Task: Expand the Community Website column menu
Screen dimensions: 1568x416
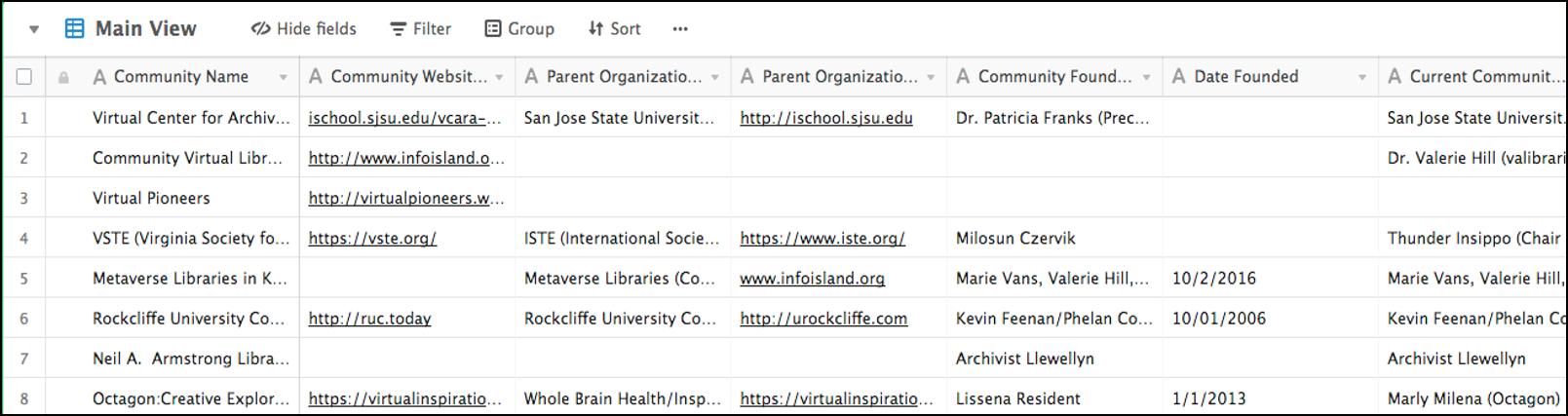Action: coord(499,77)
